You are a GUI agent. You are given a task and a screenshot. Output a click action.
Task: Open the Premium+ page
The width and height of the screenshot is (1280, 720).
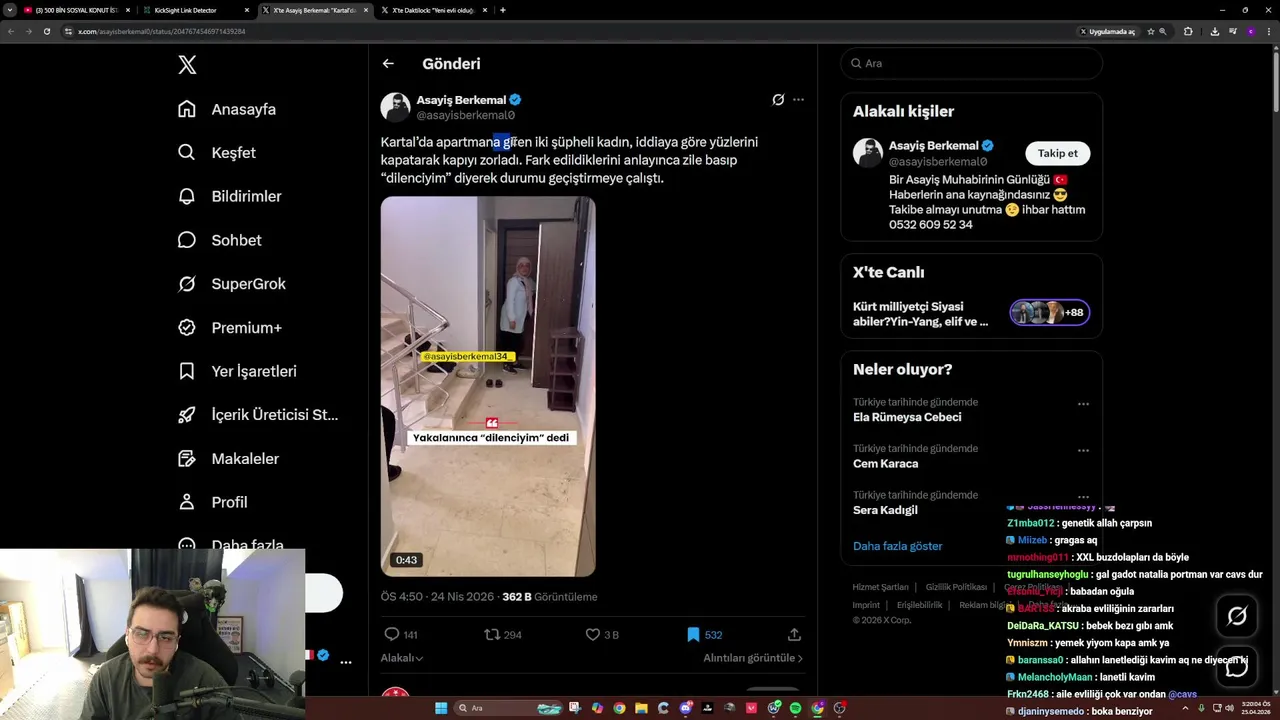click(231, 327)
